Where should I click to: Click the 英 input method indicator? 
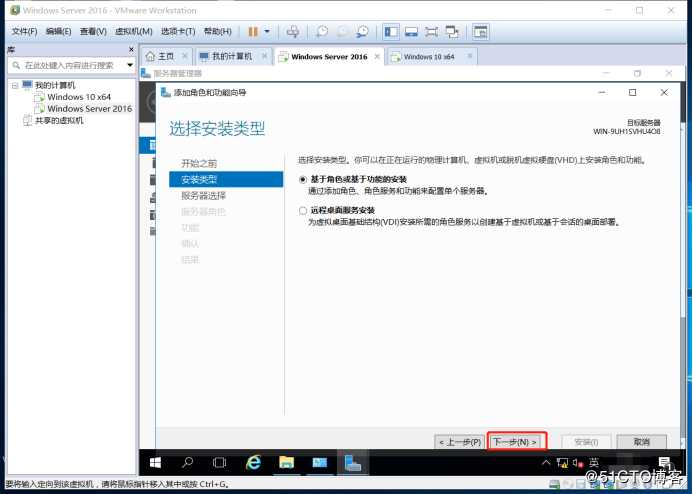point(594,463)
